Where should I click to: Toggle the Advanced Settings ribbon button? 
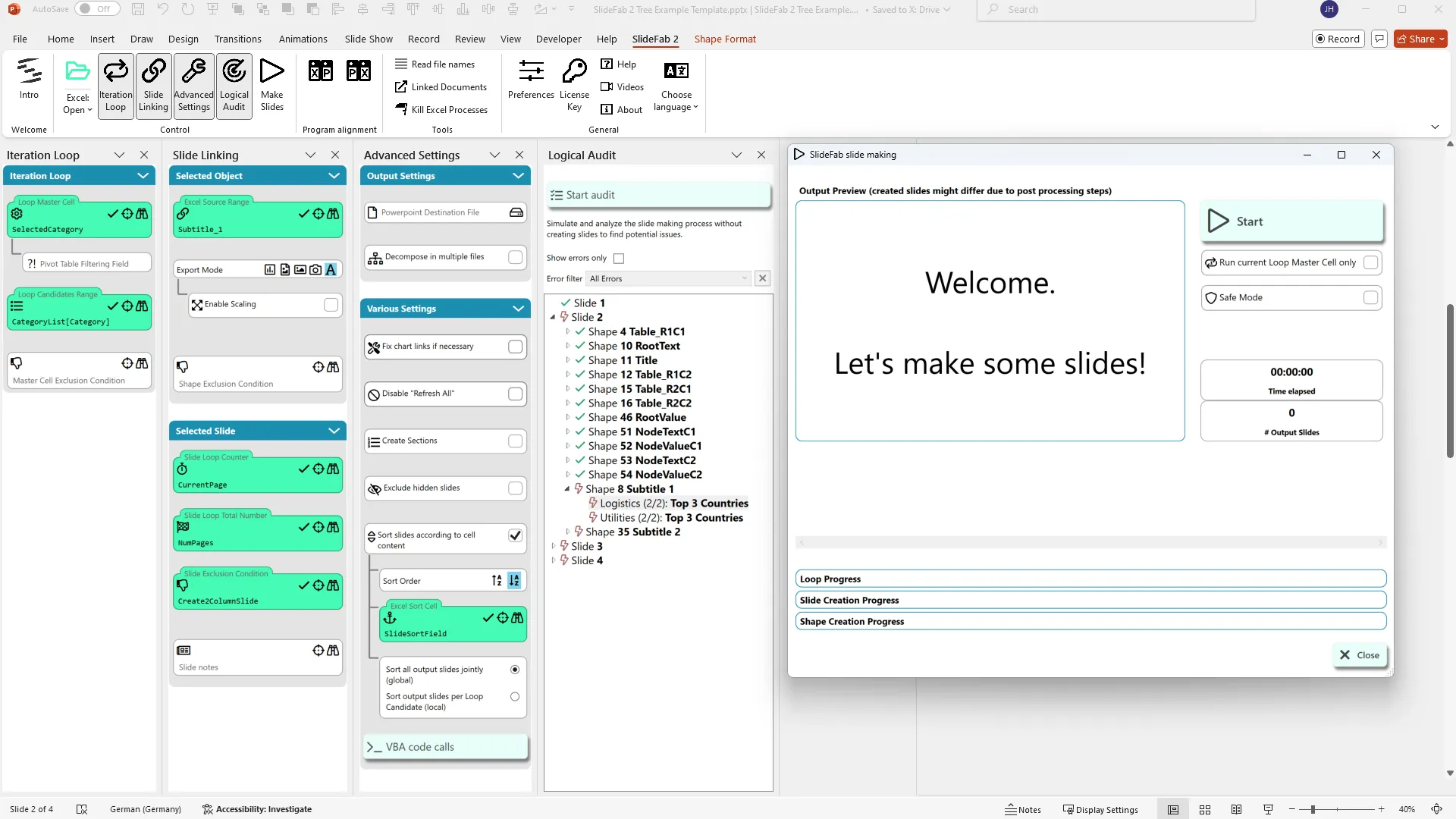point(193,86)
